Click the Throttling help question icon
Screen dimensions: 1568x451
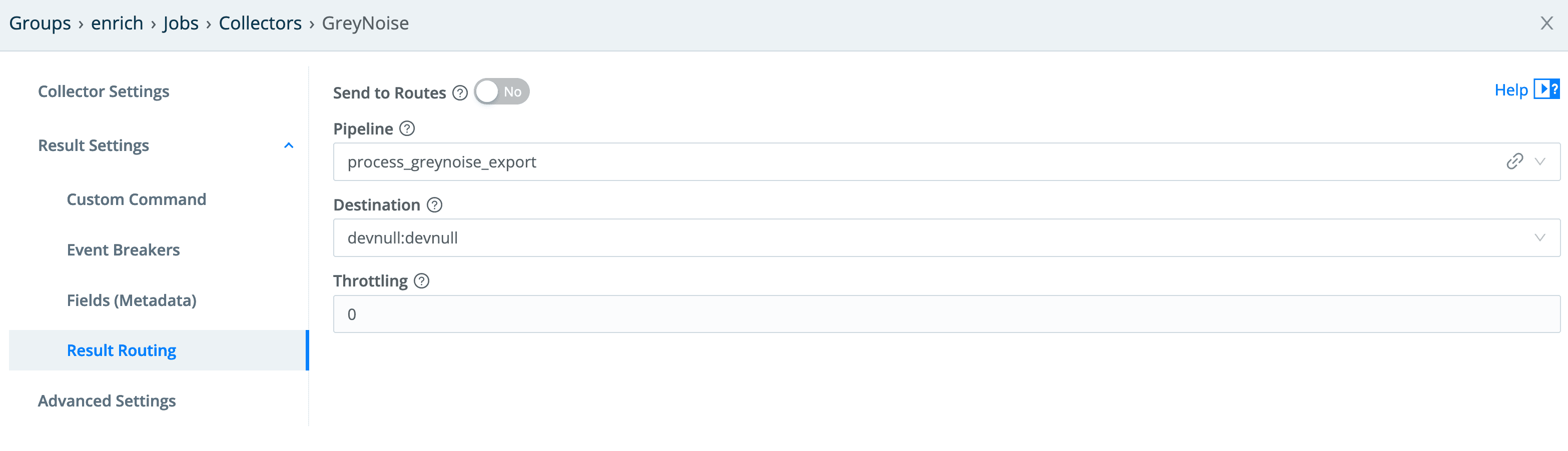(x=422, y=280)
